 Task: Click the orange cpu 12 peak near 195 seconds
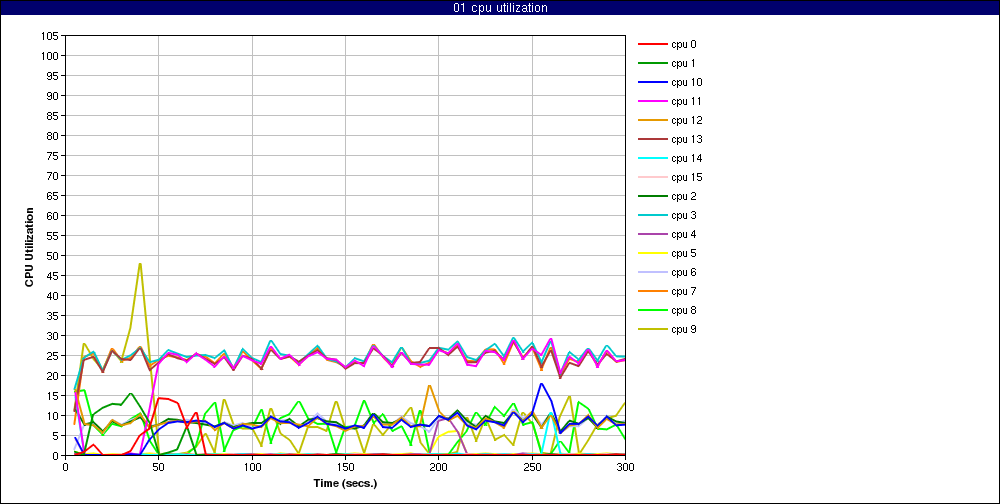(x=429, y=386)
